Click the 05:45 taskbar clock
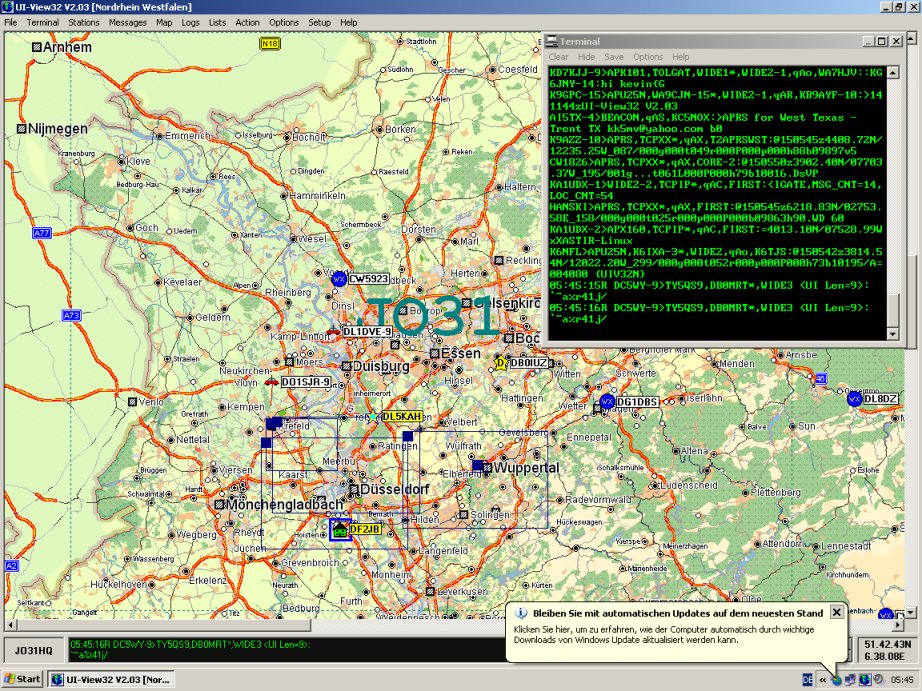The width and height of the screenshot is (922, 691). pyautogui.click(x=902, y=680)
